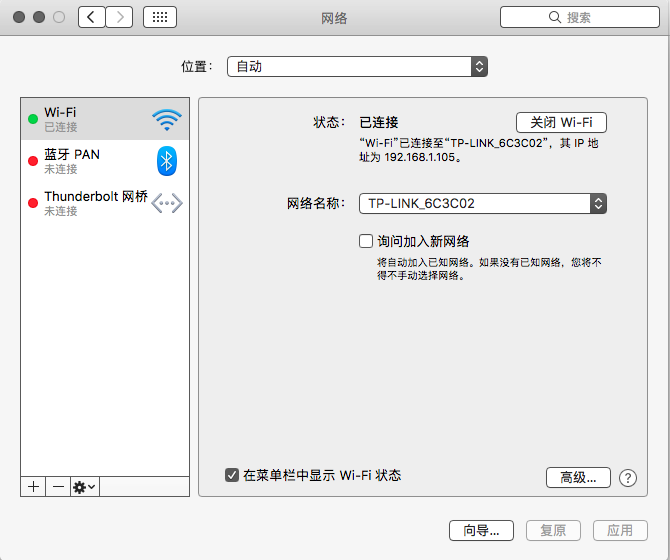Click IP address text 192.168.1.105
The width and height of the screenshot is (670, 560).
coord(420,157)
